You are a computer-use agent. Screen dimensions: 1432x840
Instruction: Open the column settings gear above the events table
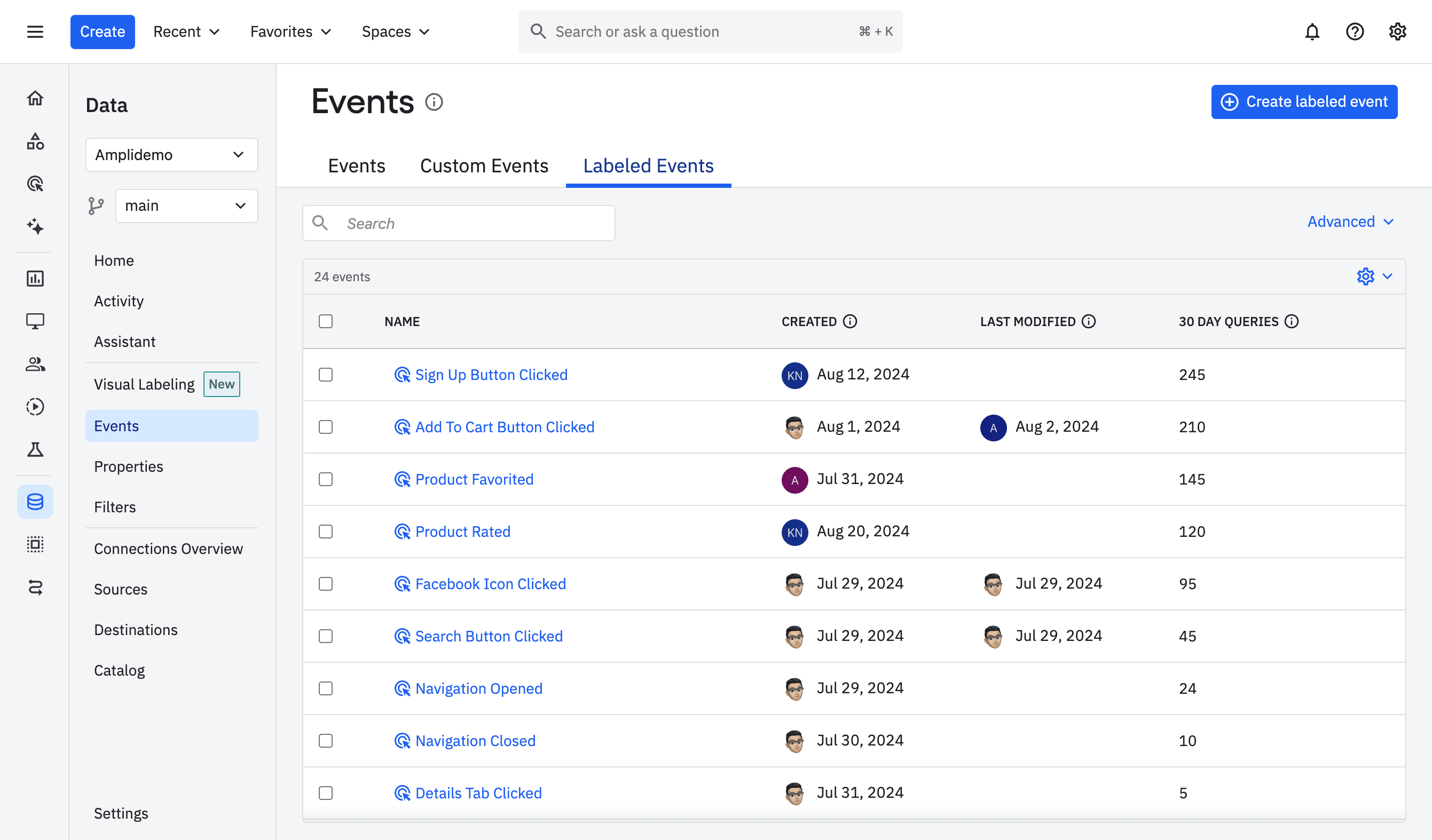1366,276
